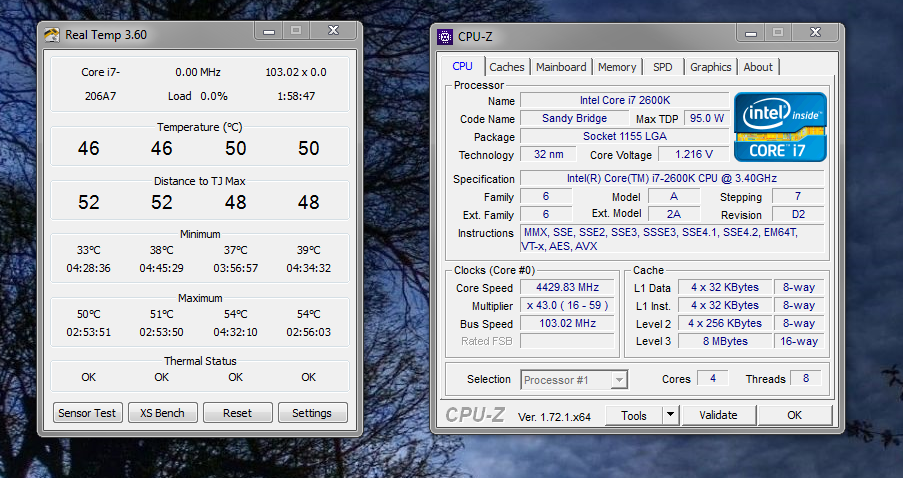This screenshot has width=903, height=478.
Task: Click the Level 3 cache value '8 MBytes'
Action: pos(725,341)
